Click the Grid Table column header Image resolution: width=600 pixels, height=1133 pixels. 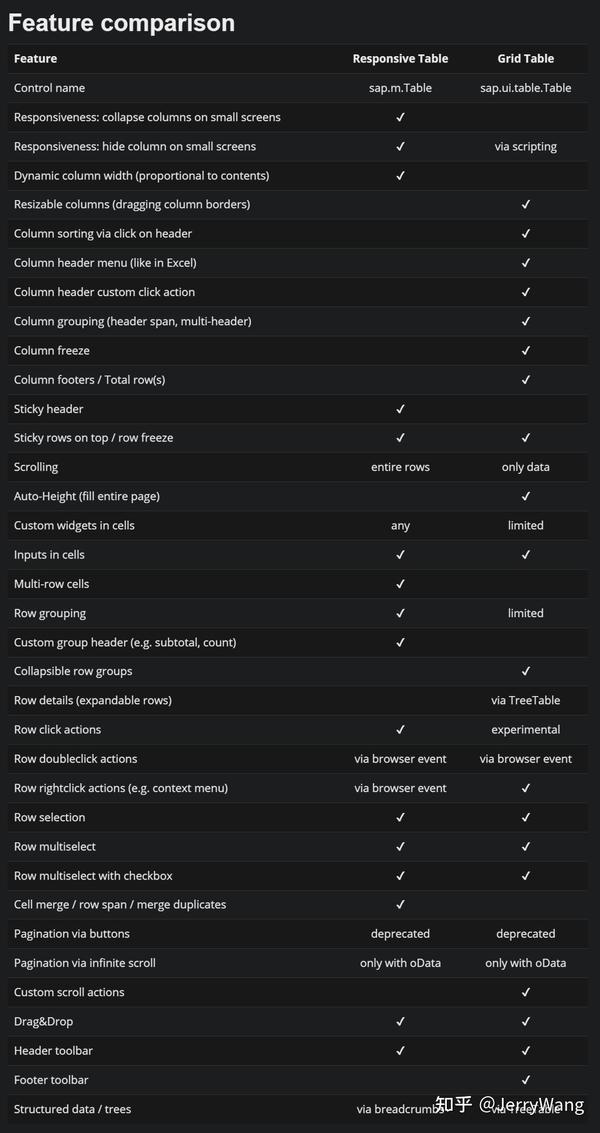point(526,59)
